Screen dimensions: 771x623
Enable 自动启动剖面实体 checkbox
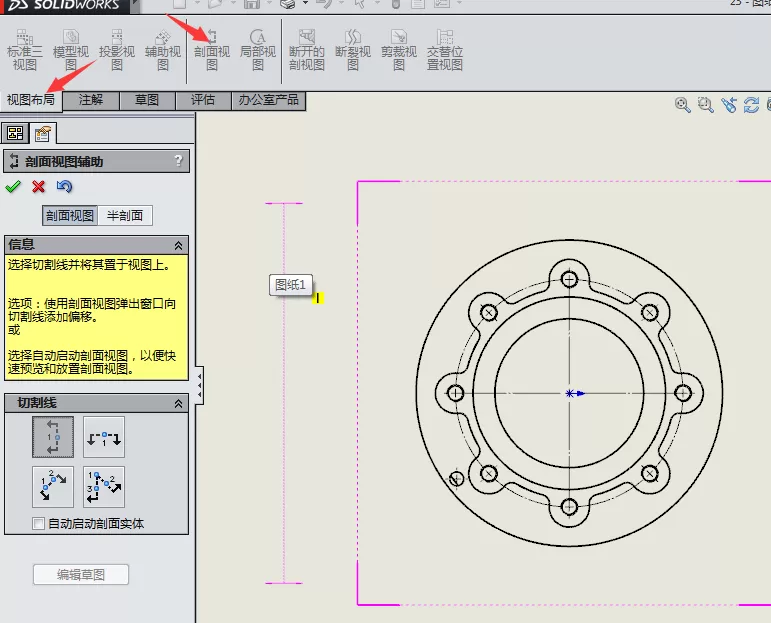38,524
